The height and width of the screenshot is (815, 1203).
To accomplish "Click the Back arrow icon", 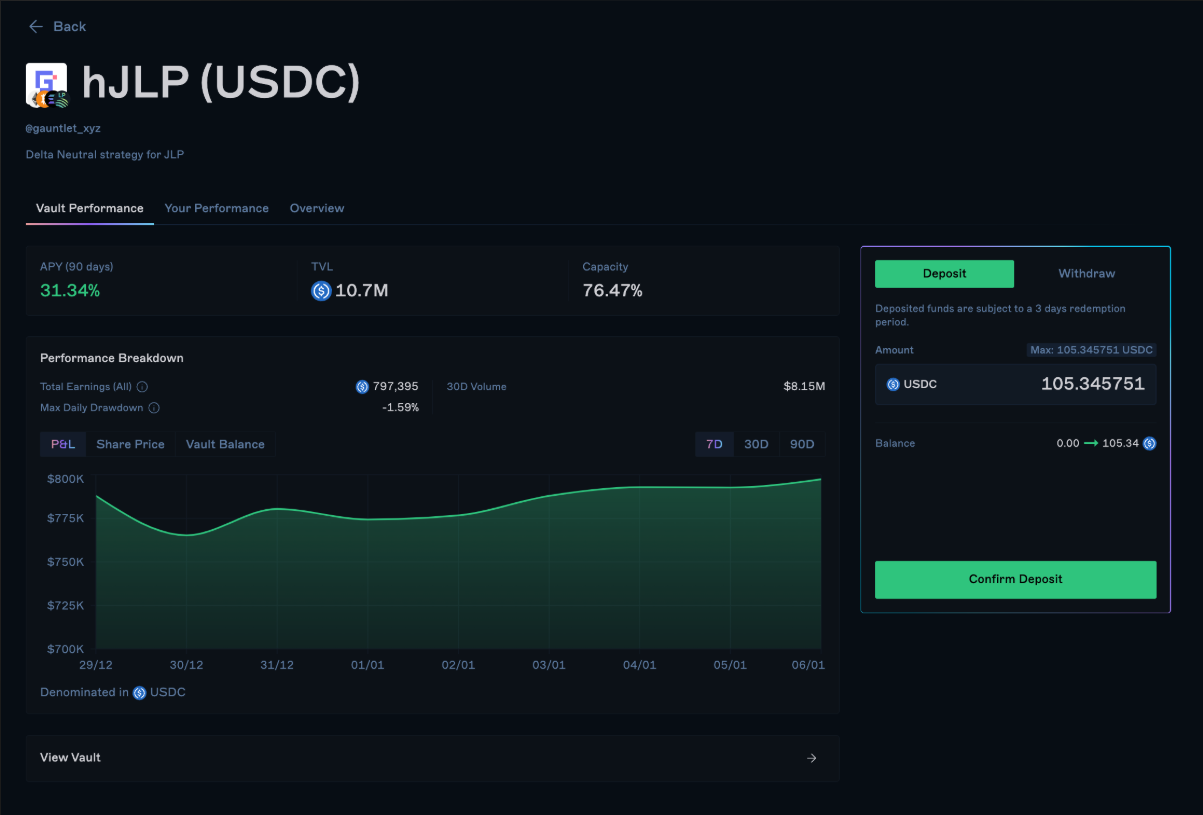I will [36, 27].
